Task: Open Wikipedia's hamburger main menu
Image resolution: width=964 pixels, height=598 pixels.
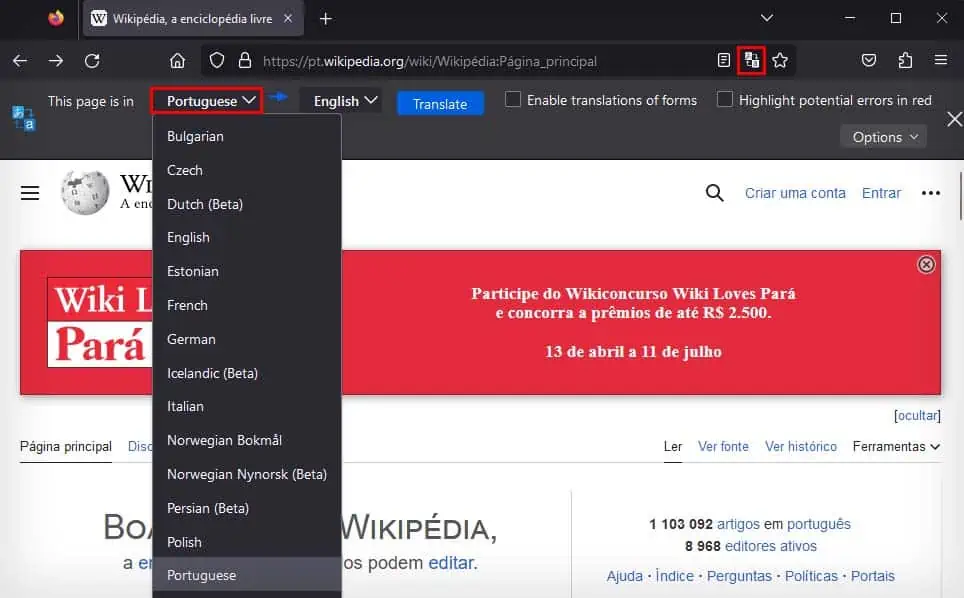Action: [30, 193]
